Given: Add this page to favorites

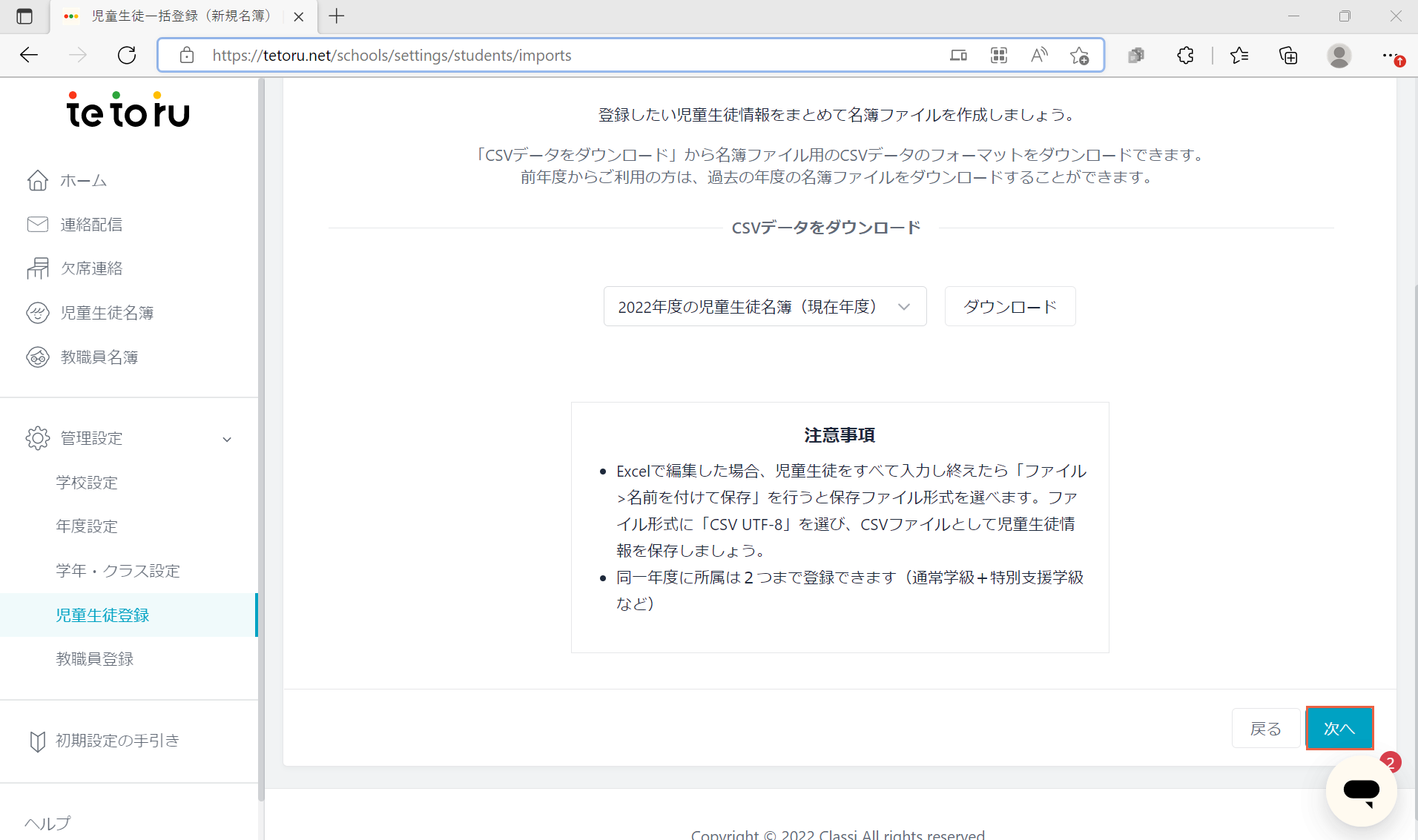Looking at the screenshot, I should click(1079, 55).
